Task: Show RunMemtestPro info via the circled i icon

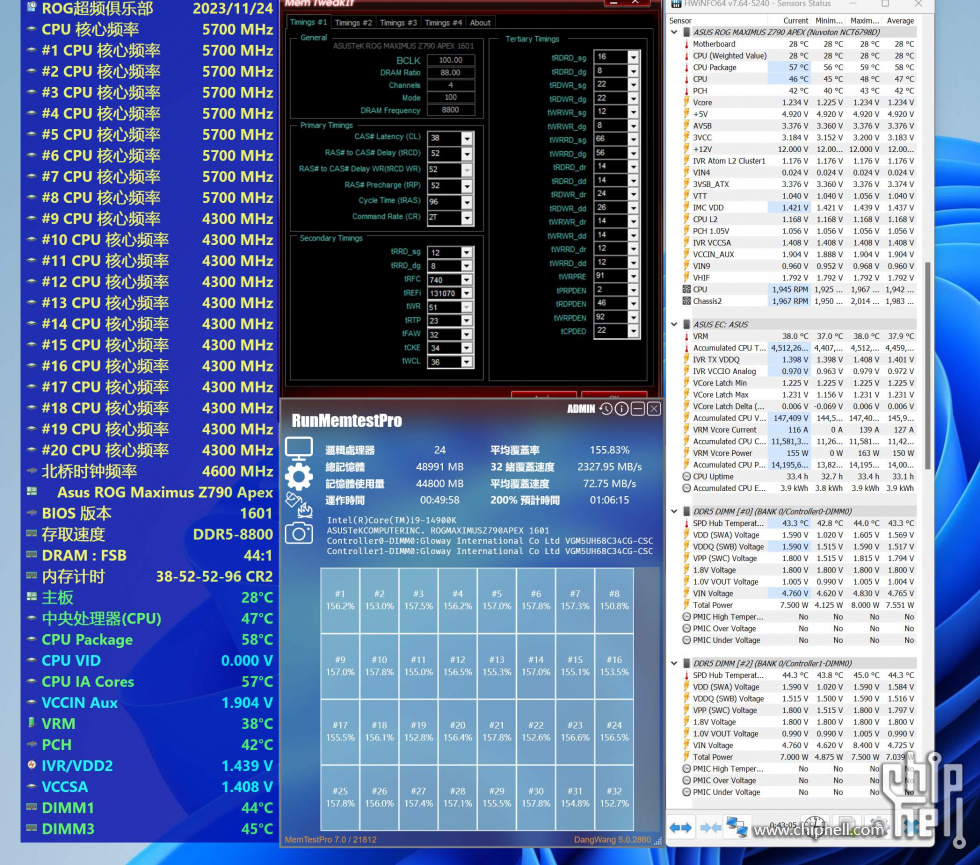Action: 621,409
